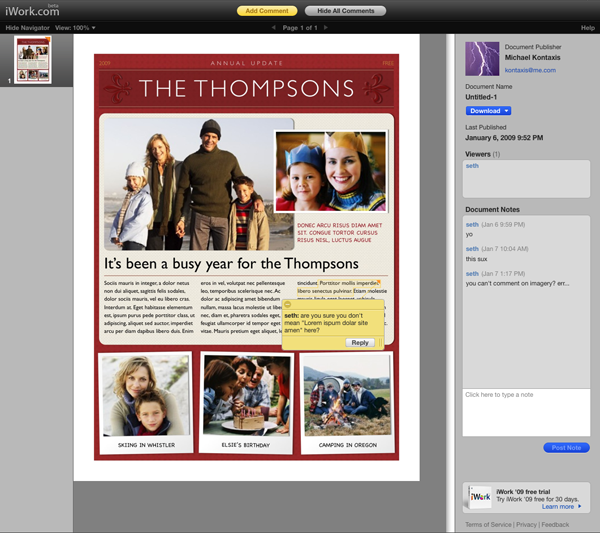
Task: Open the Help menu
Action: point(587,27)
